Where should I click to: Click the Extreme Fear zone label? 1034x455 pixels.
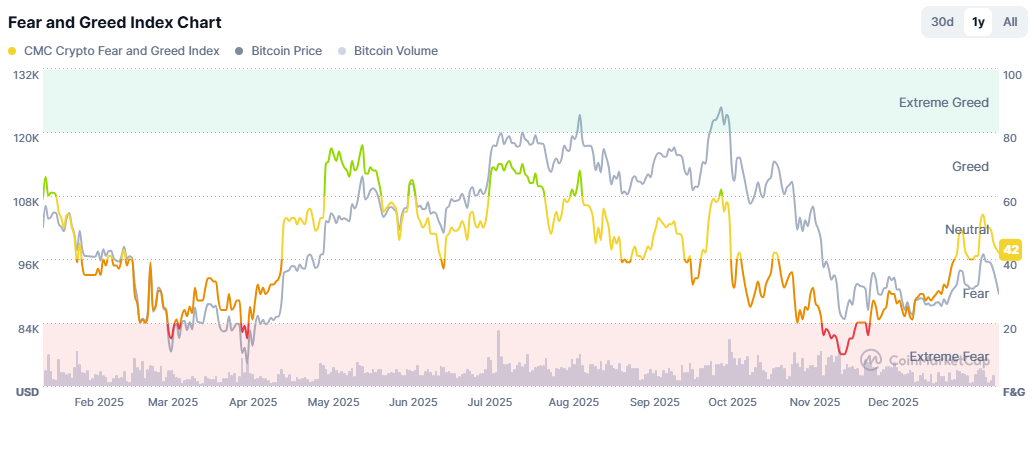[x=949, y=357]
